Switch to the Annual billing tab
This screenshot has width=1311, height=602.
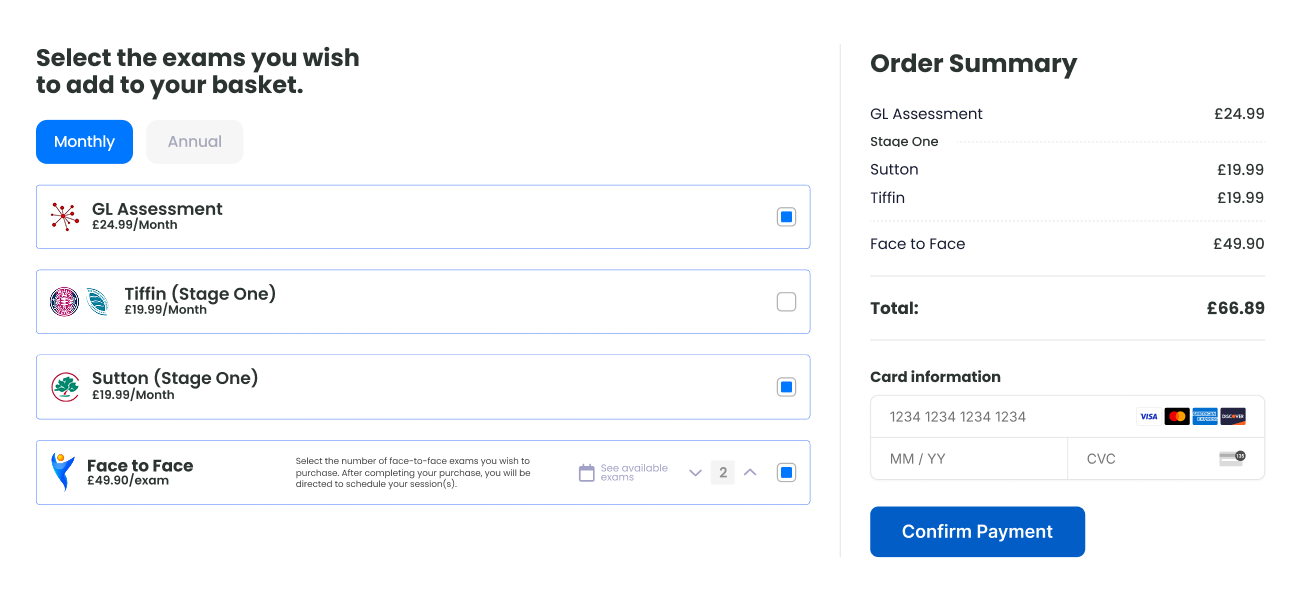[x=194, y=142]
